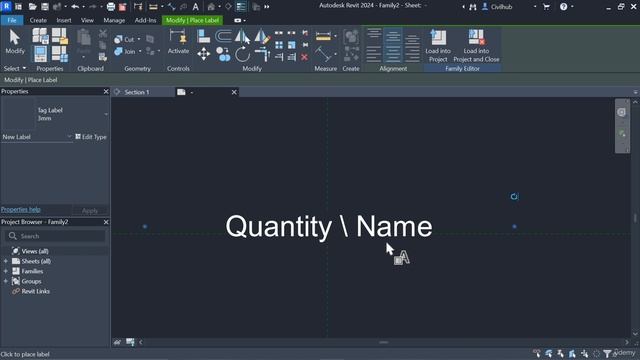Select the Modify arrow tool

click(15, 42)
